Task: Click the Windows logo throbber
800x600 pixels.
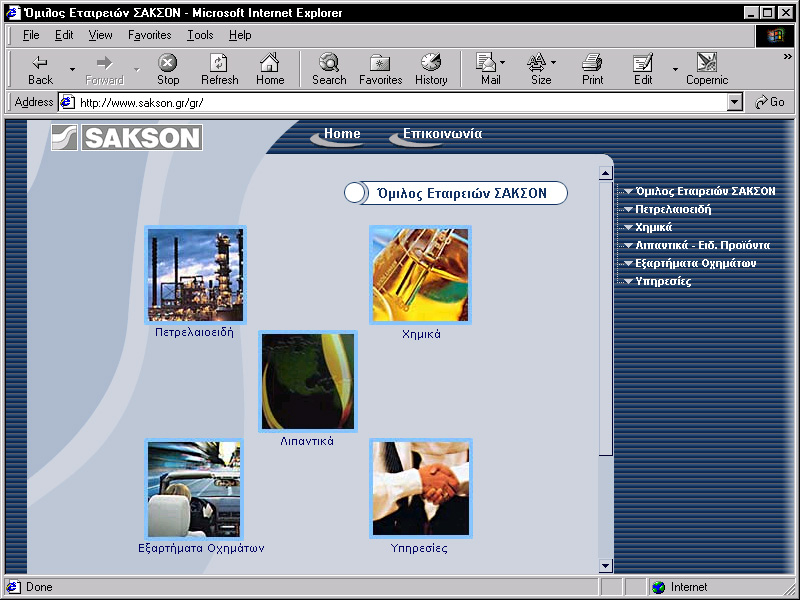Action: click(775, 35)
